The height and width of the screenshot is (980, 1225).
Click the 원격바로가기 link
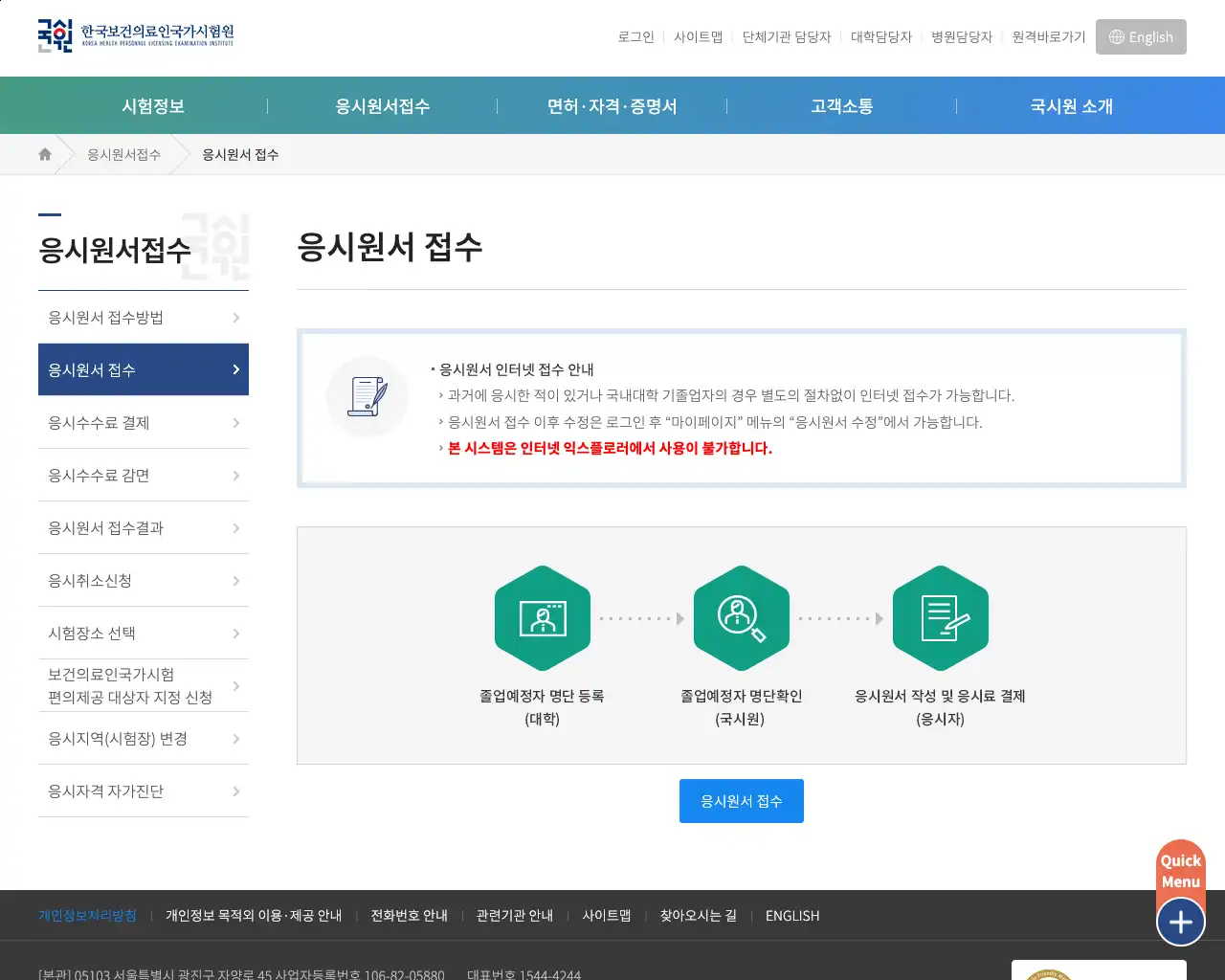point(1049,37)
